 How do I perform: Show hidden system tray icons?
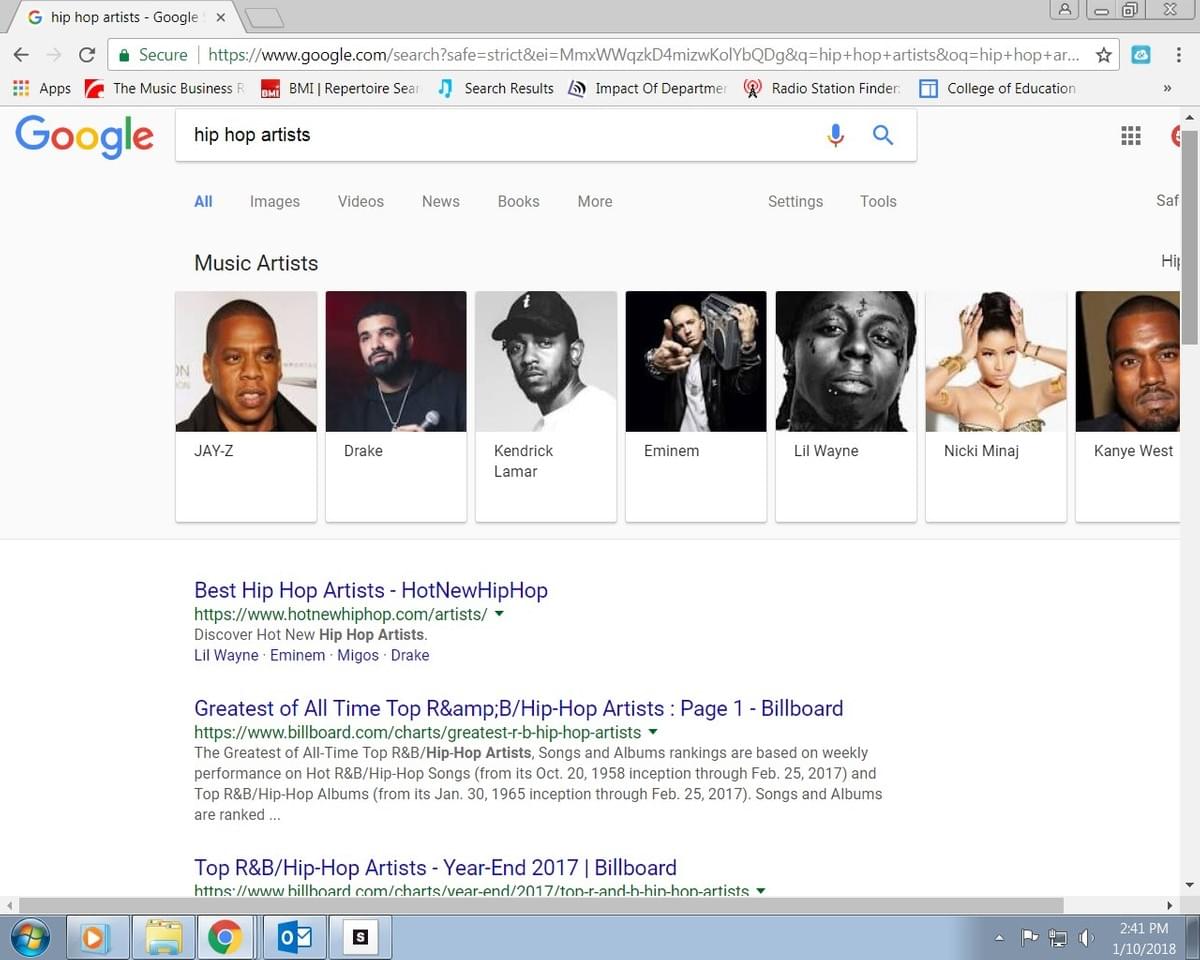[999, 938]
